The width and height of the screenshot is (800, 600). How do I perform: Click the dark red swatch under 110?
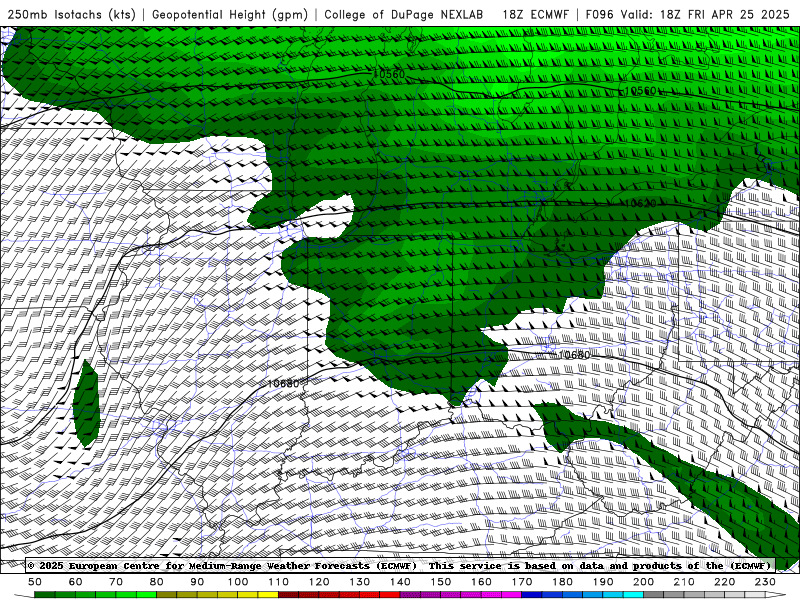[288, 595]
